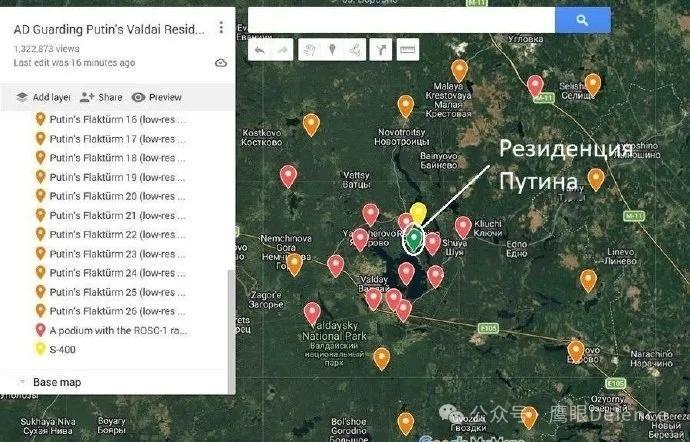This screenshot has width=690, height=442.
Task: Click the Redo arrow in map toolbar
Action: [282, 50]
